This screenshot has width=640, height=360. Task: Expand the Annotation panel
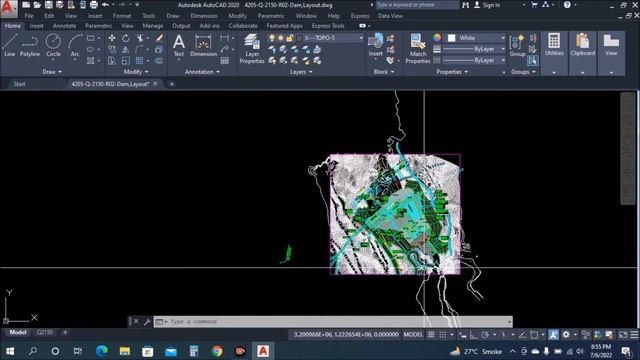click(x=202, y=72)
